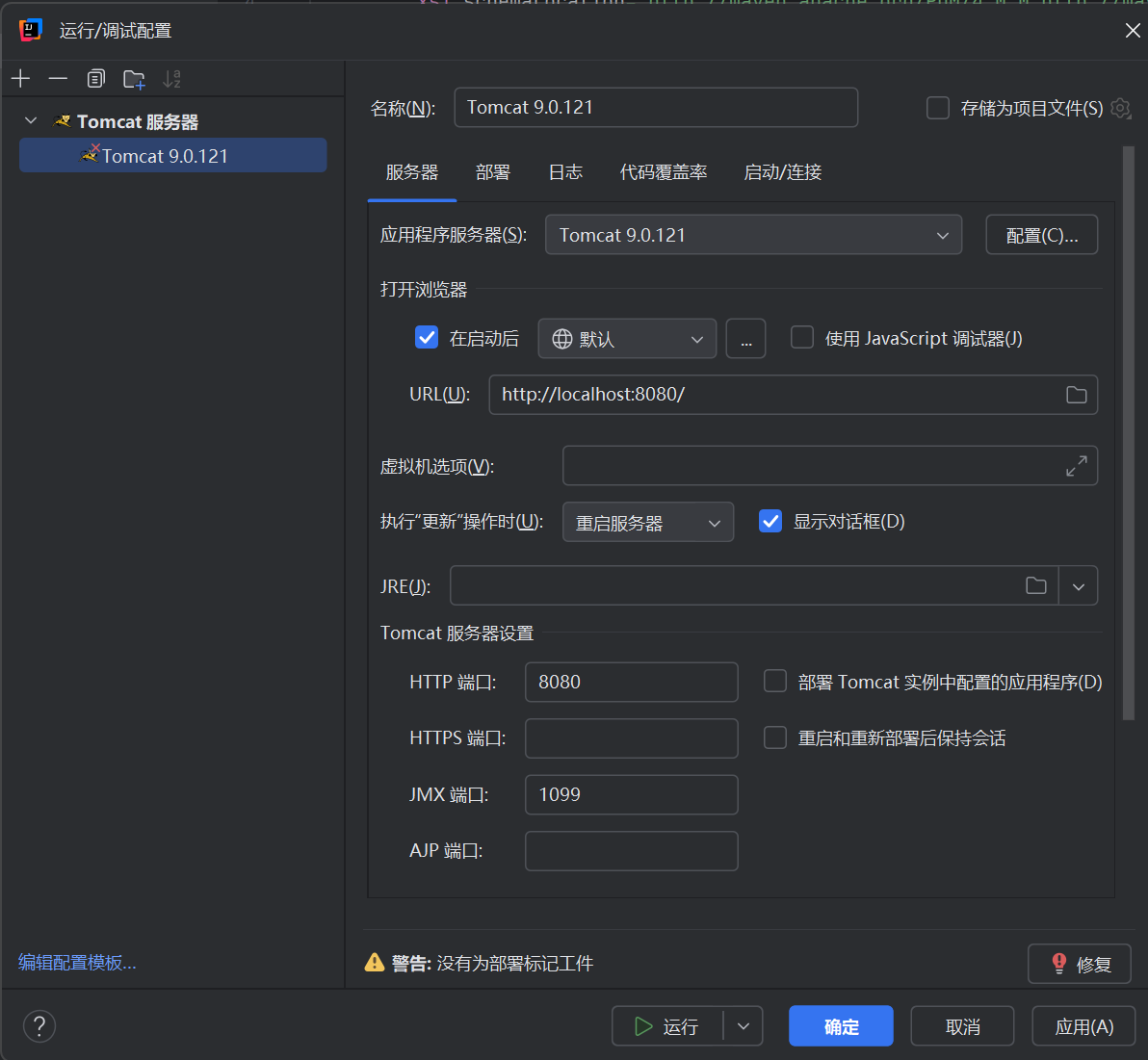
Task: Open edit configuration templates link
Action: (77, 962)
